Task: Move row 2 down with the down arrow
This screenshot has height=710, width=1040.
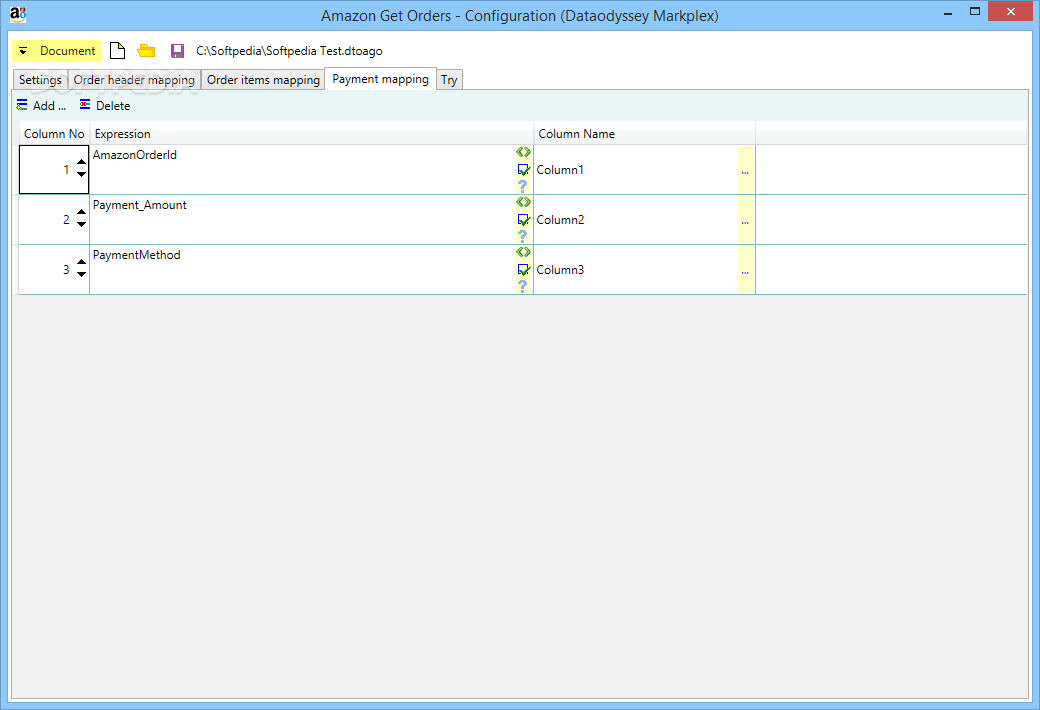Action: tap(81, 224)
